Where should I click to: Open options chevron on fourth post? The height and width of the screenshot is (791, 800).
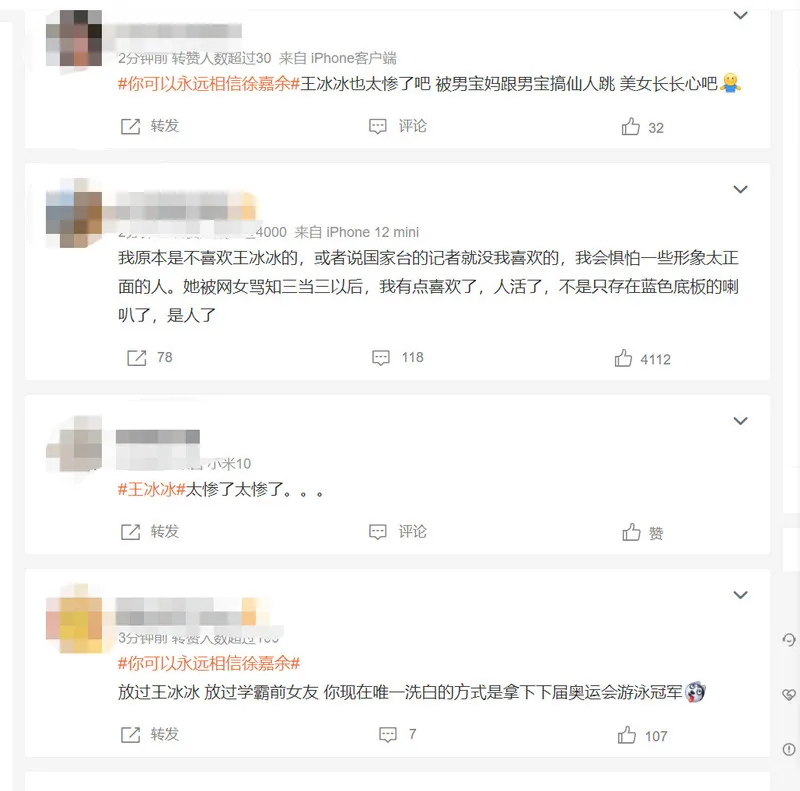point(740,595)
